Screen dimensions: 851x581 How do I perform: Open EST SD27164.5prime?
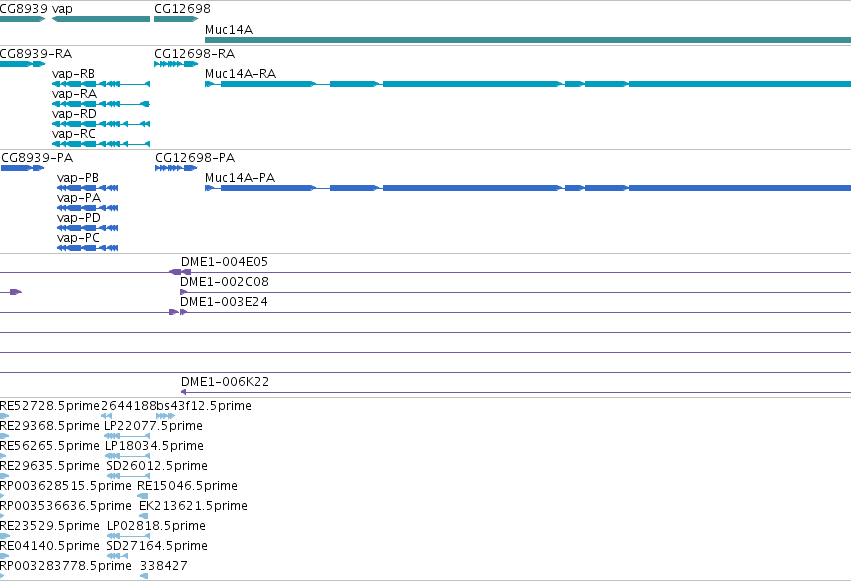pos(157,546)
